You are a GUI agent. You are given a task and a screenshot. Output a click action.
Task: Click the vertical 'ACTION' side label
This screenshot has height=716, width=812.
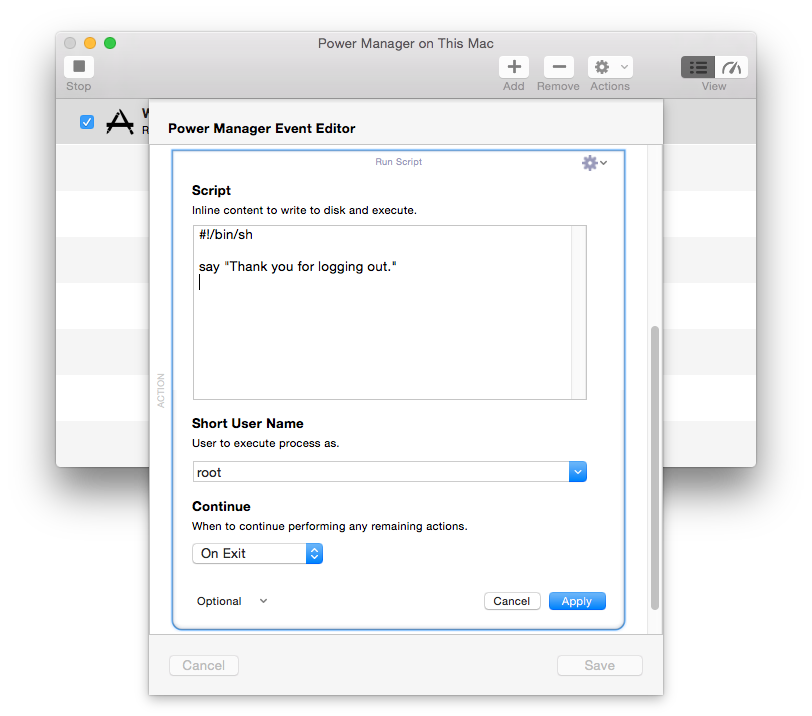click(161, 391)
